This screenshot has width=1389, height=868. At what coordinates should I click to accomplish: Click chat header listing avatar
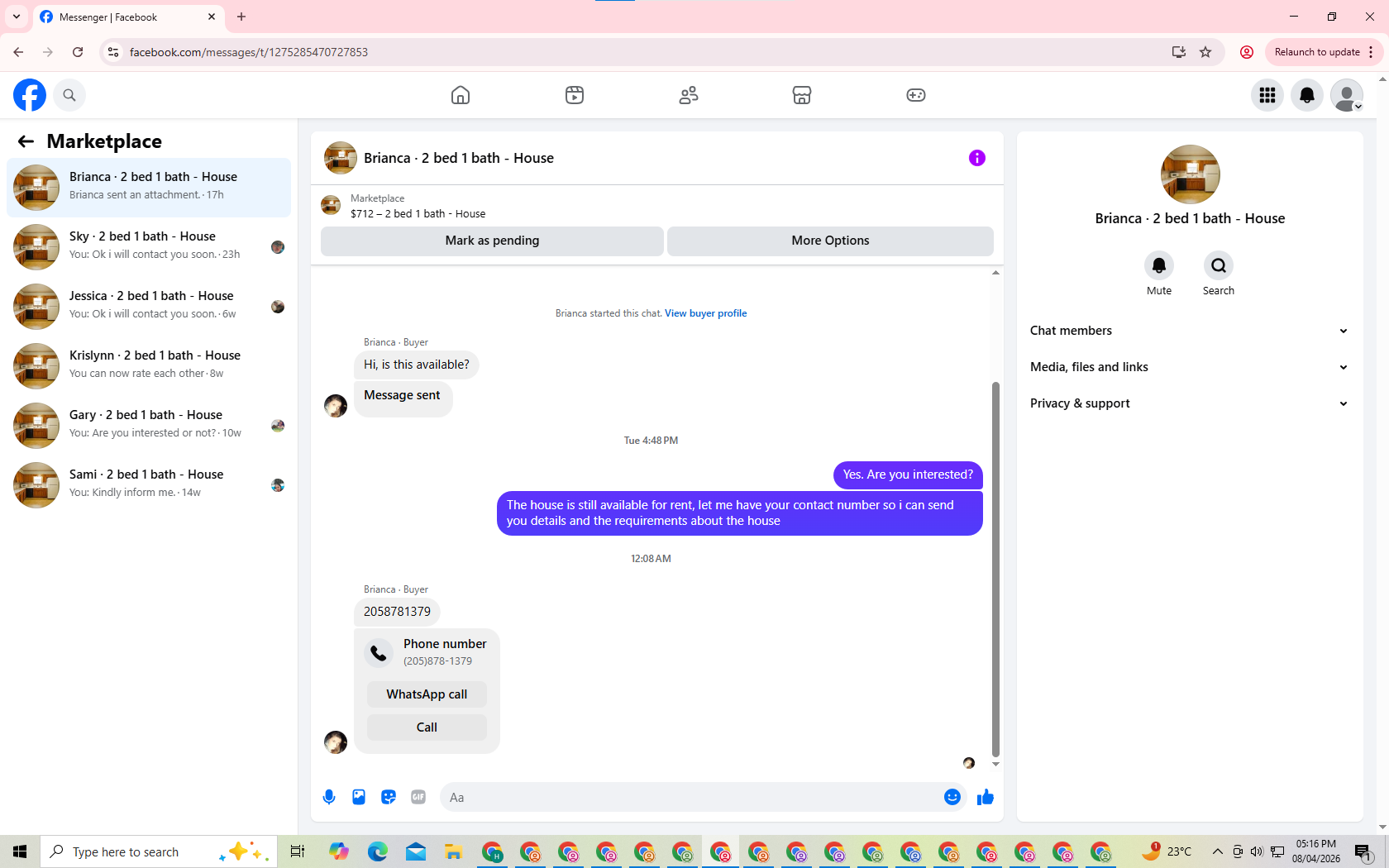[x=340, y=158]
